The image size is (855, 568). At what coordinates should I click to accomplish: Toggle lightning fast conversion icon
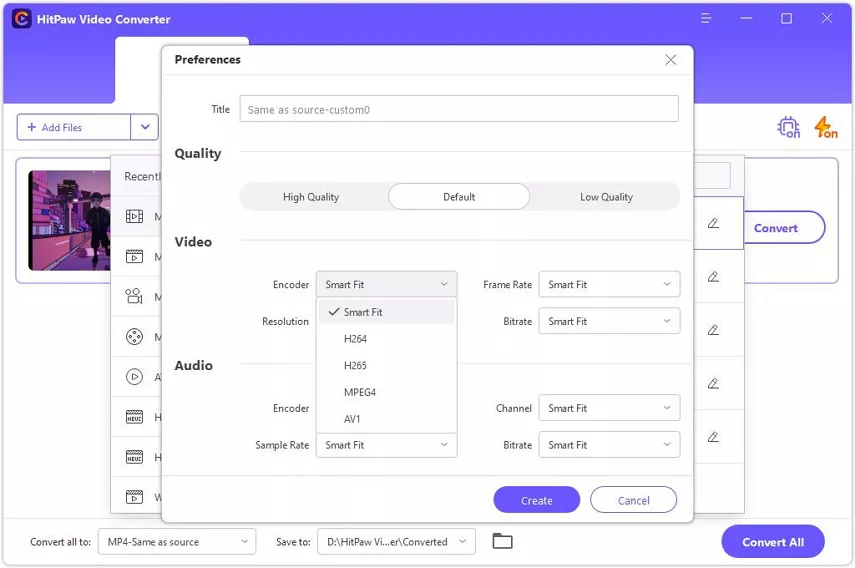pyautogui.click(x=826, y=128)
